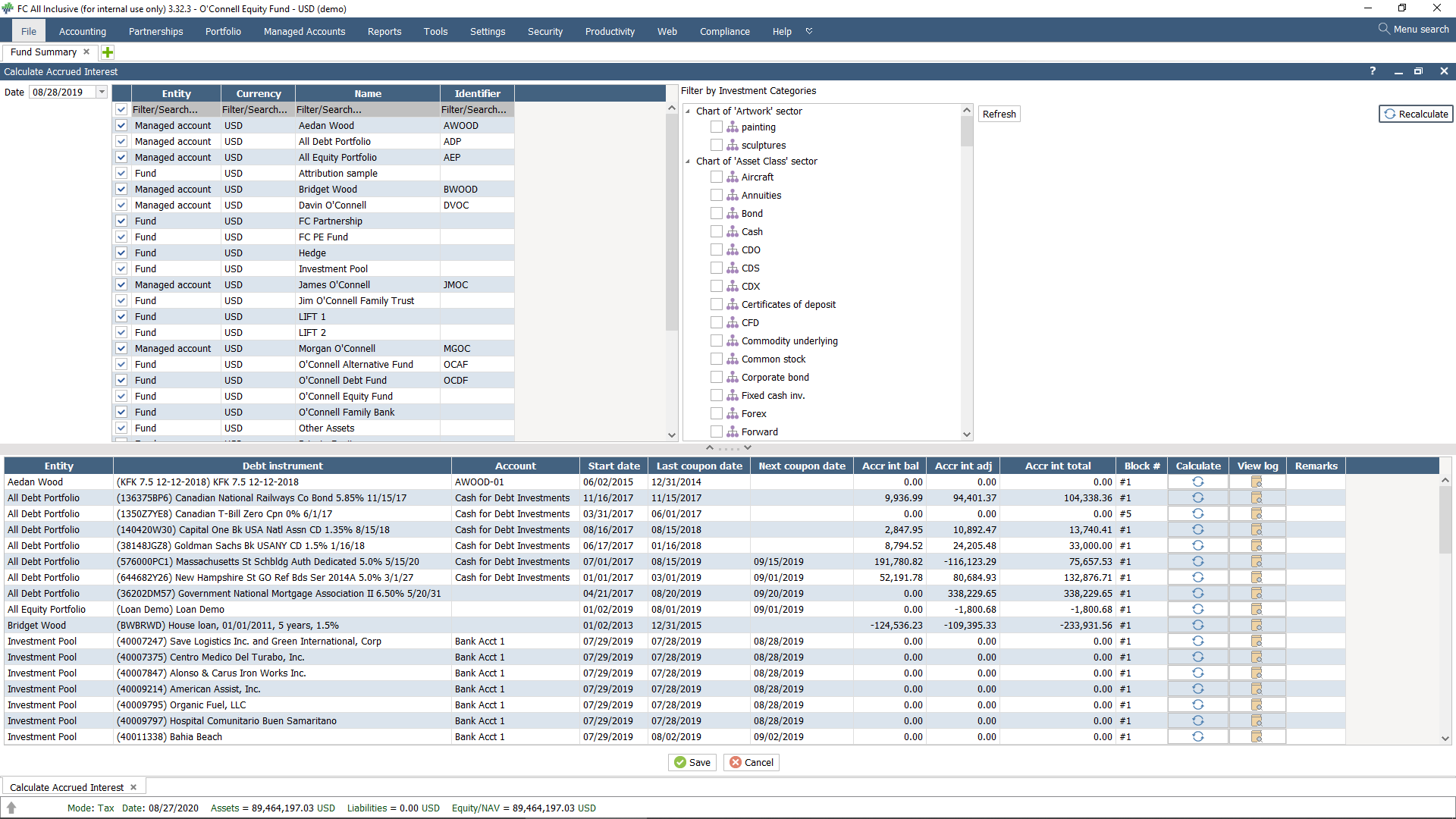The height and width of the screenshot is (819, 1456).
Task: Click the Name column Filter/Search field
Action: (367, 110)
